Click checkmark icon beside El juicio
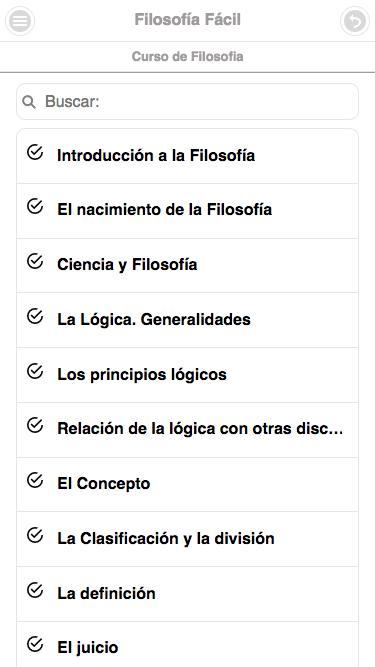The height and width of the screenshot is (667, 375). pyautogui.click(x=35, y=644)
